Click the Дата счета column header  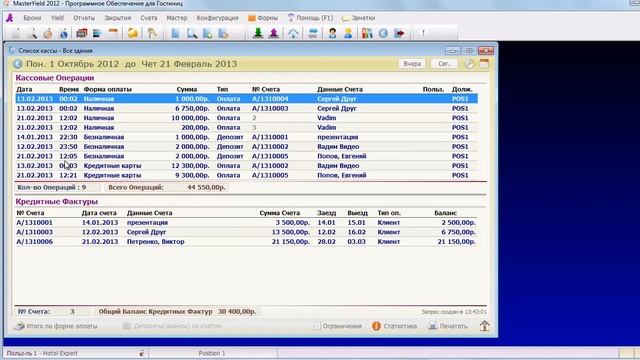pos(99,213)
